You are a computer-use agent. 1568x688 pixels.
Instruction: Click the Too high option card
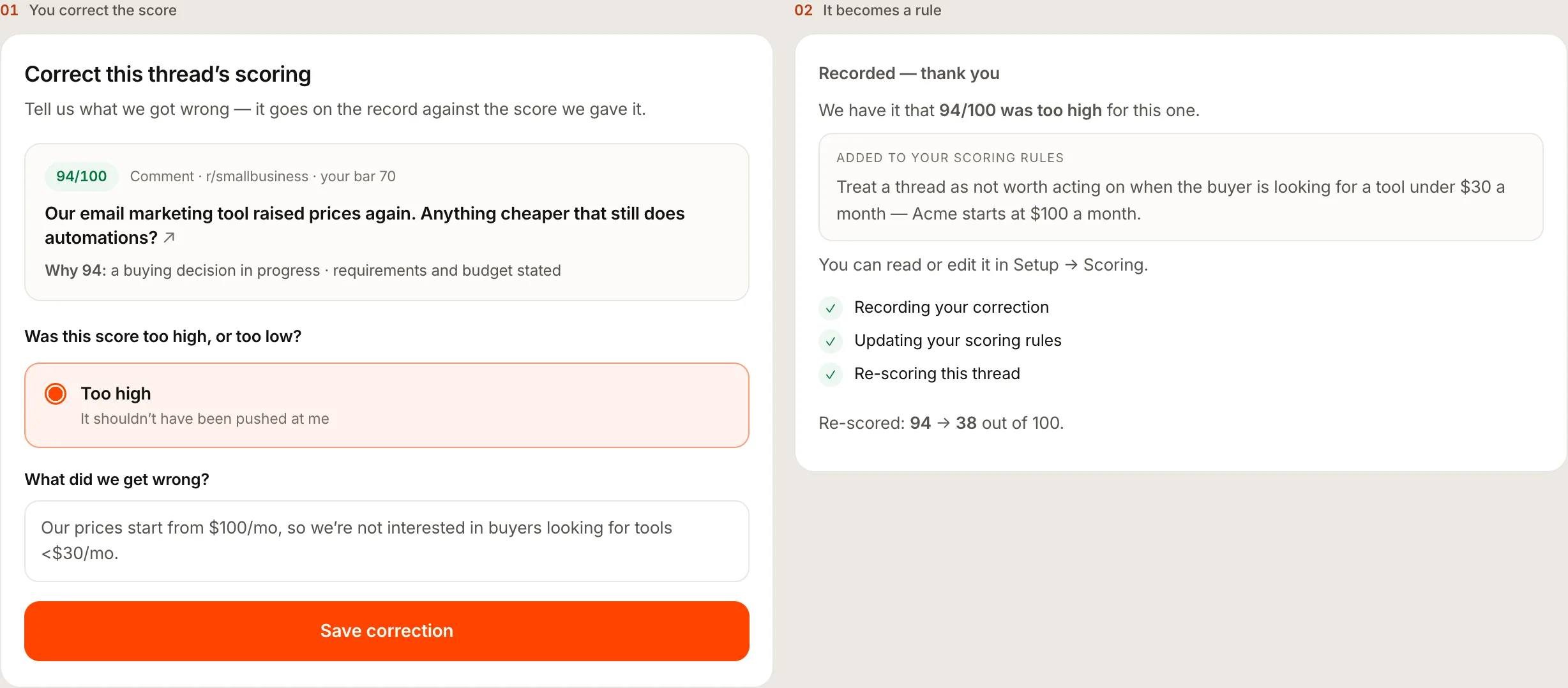click(x=386, y=405)
